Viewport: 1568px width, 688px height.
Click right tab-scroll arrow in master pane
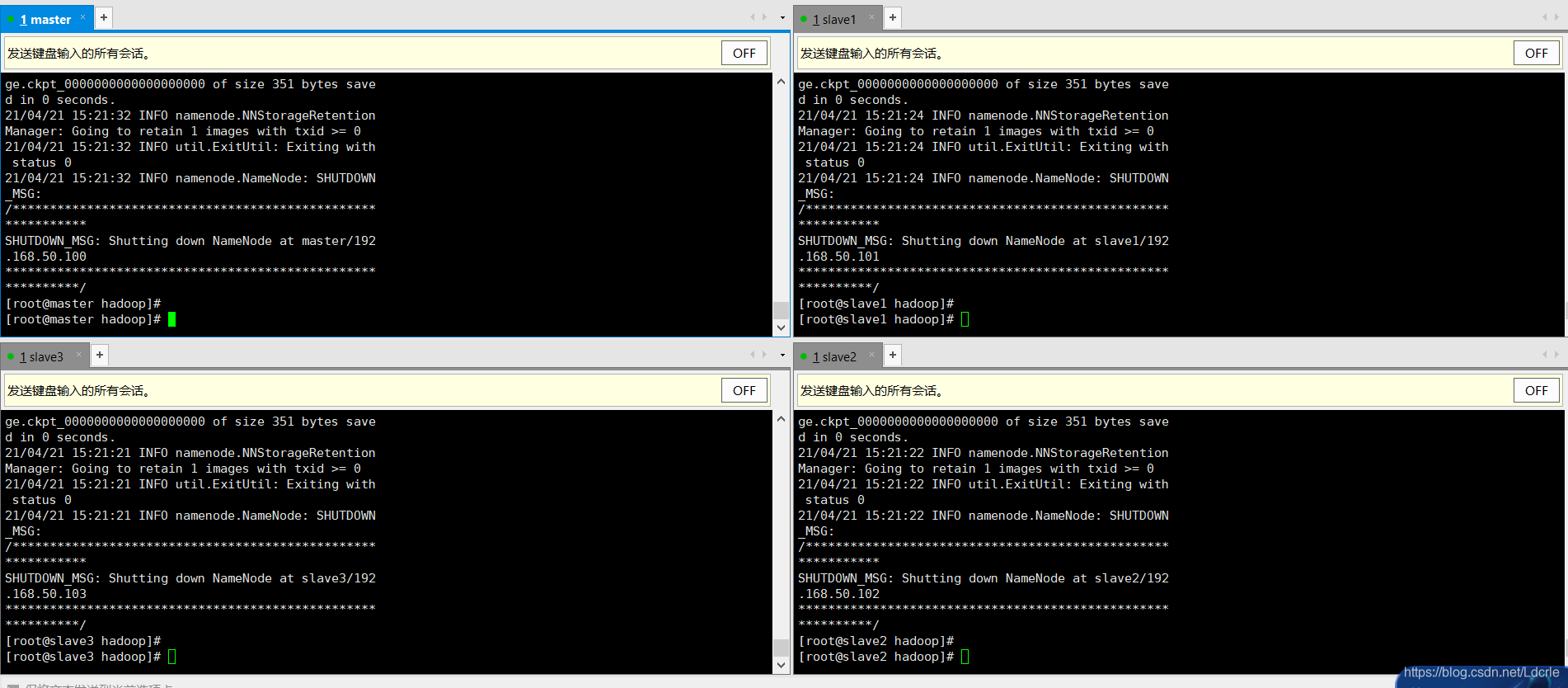(x=764, y=17)
